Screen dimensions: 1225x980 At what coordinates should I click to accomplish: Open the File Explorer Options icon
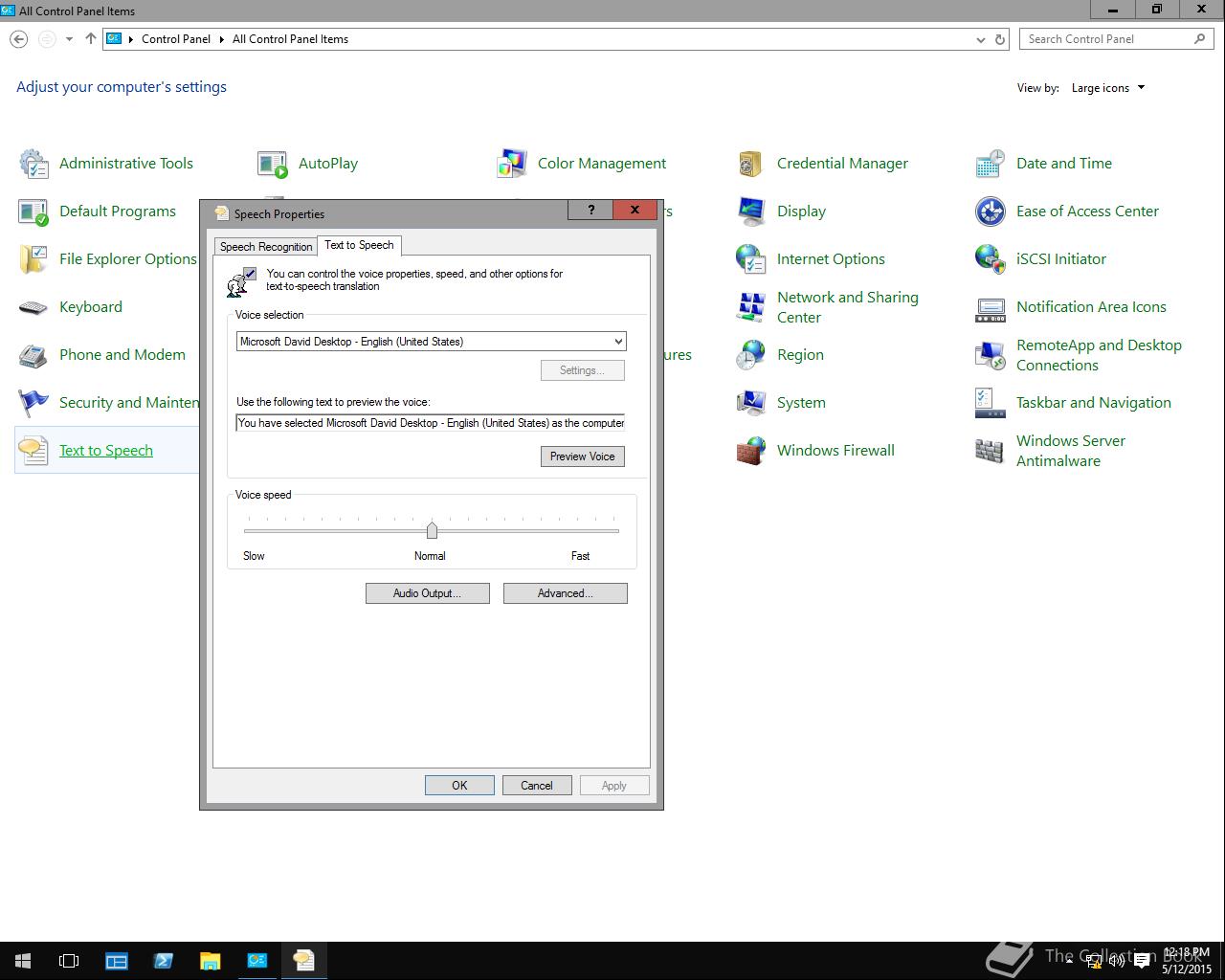pyautogui.click(x=33, y=259)
